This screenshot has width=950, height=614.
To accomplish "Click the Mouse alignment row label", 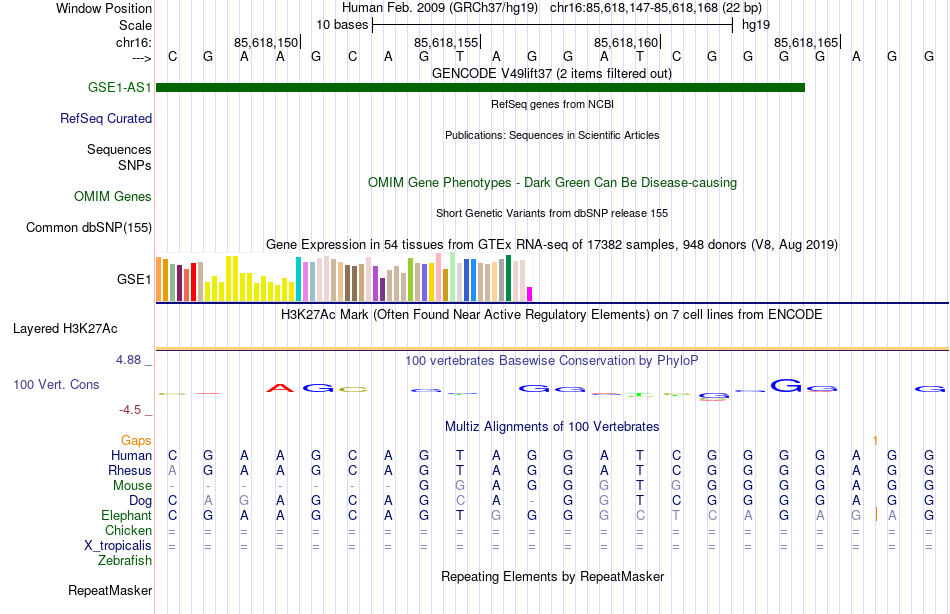I will click(132, 486).
